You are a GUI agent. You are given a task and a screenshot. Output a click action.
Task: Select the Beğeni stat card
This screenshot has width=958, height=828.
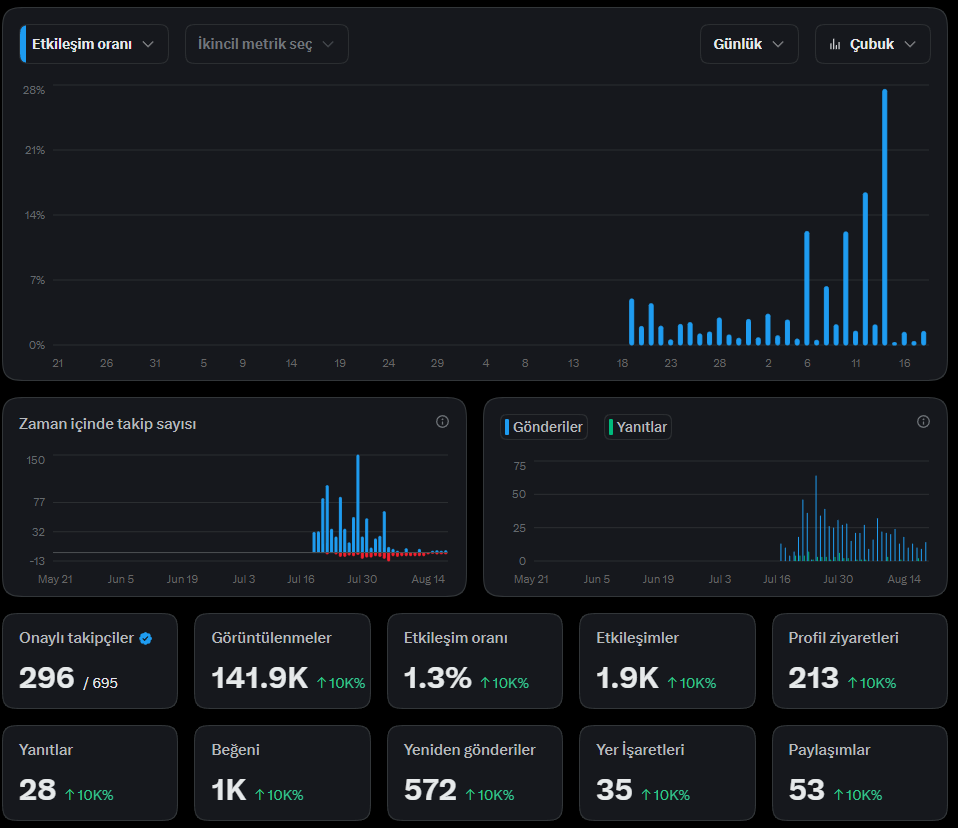click(x=282, y=773)
